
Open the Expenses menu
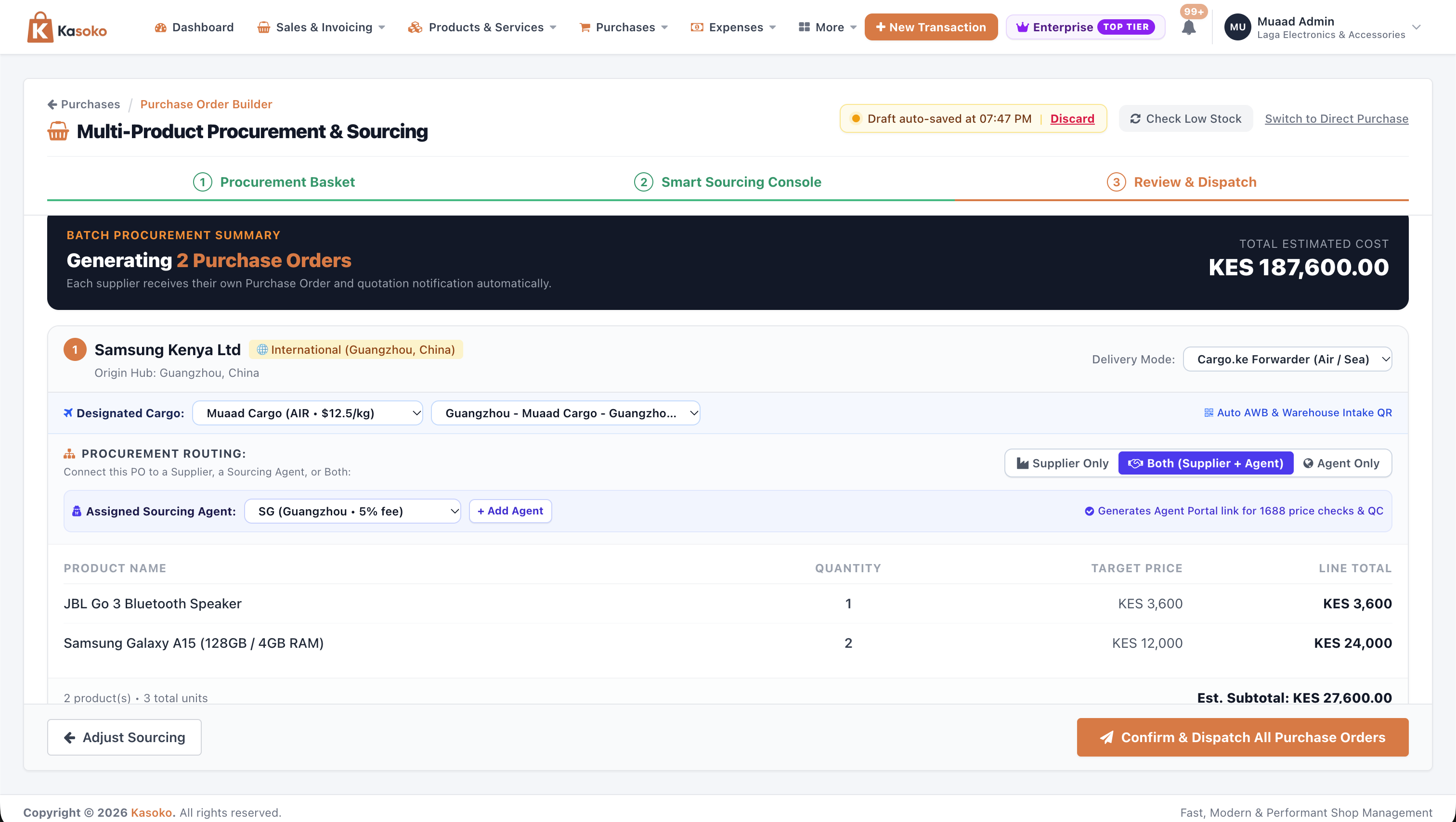(x=733, y=27)
